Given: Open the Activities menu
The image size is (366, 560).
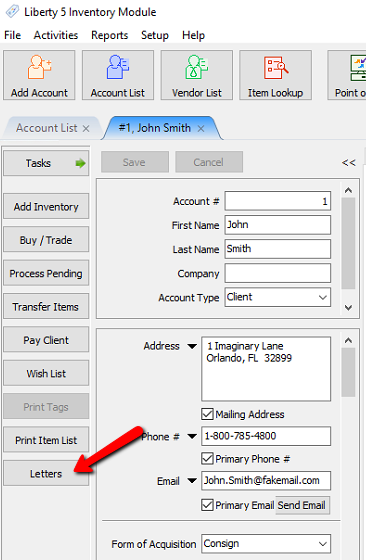Looking at the screenshot, I should coord(56,35).
